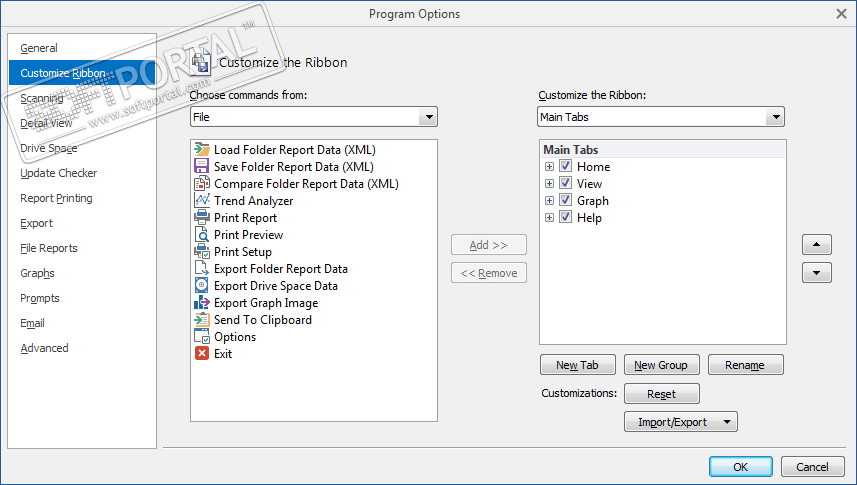
Task: Open the 'Customize the Ribbon' dropdown
Action: coord(775,117)
